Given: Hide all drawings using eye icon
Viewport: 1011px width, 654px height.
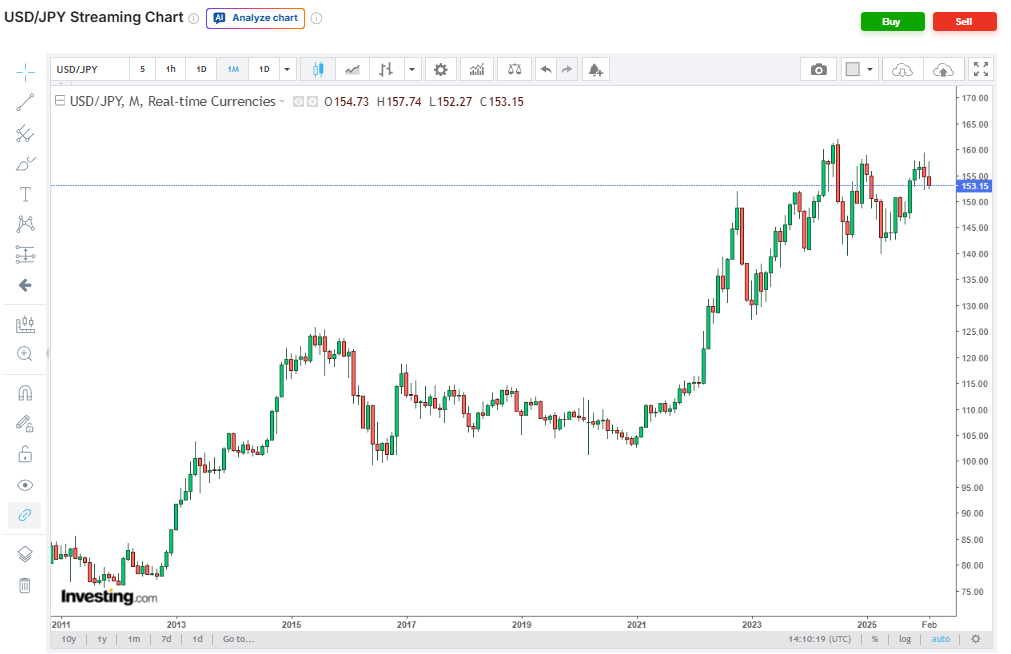Looking at the screenshot, I should click(25, 485).
